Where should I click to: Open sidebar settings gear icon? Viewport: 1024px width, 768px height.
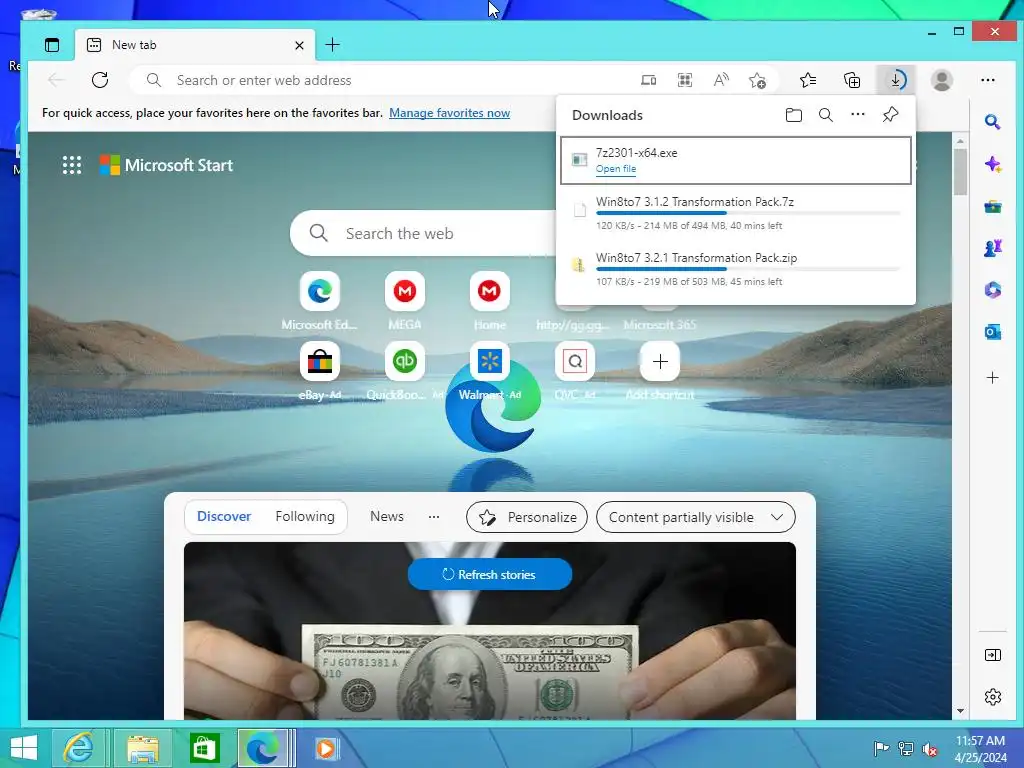click(993, 697)
